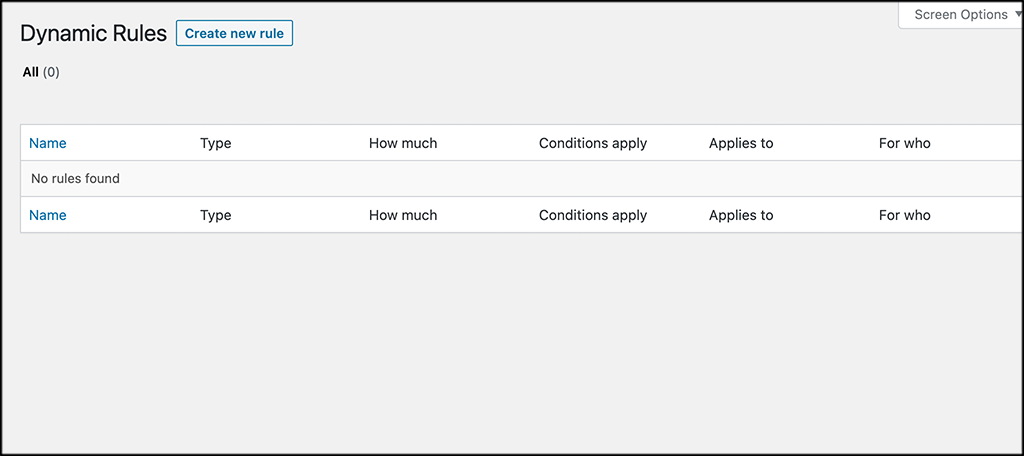
Task: Click Conditions apply footer label
Action: 593,215
